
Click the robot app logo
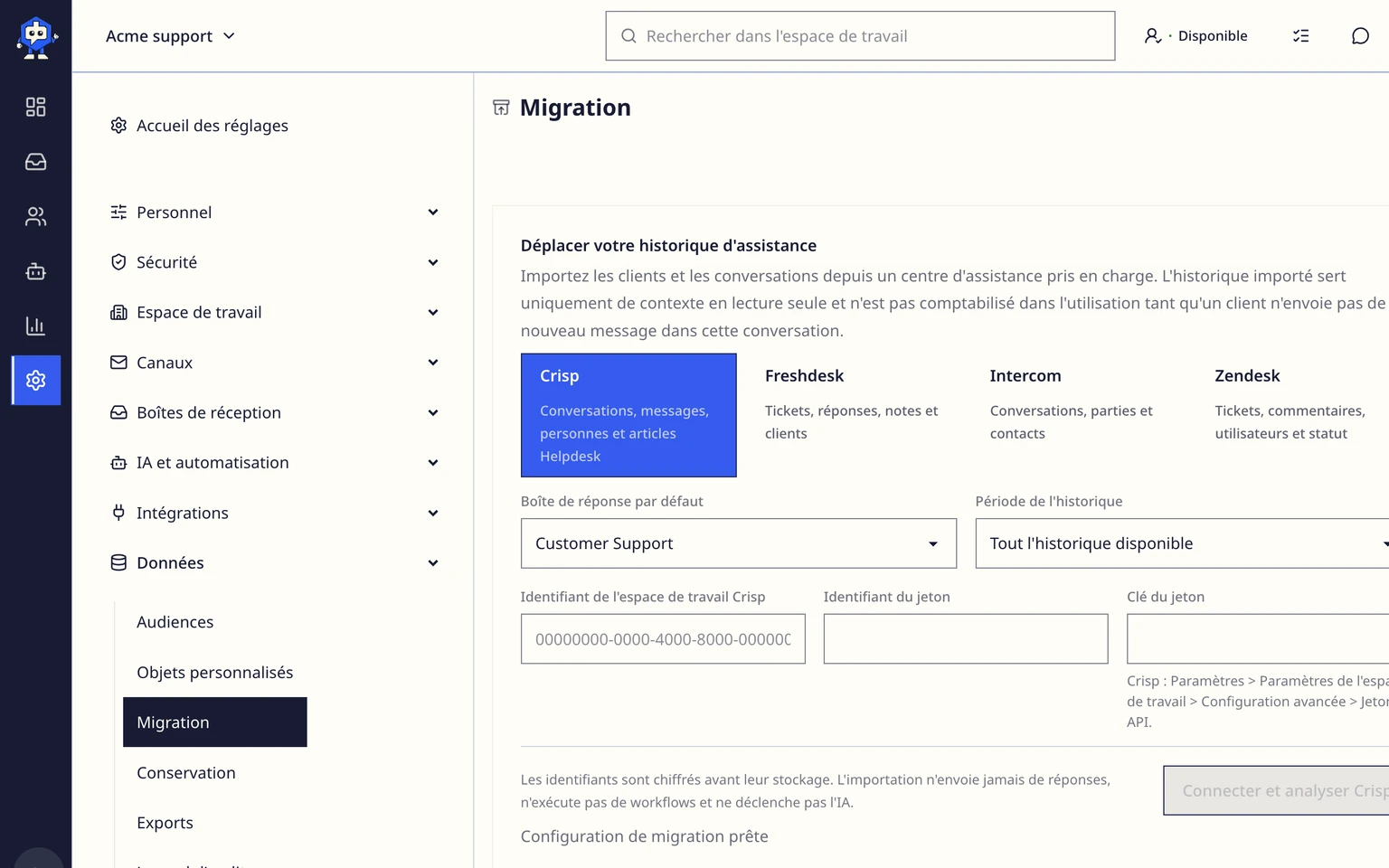[36, 37]
